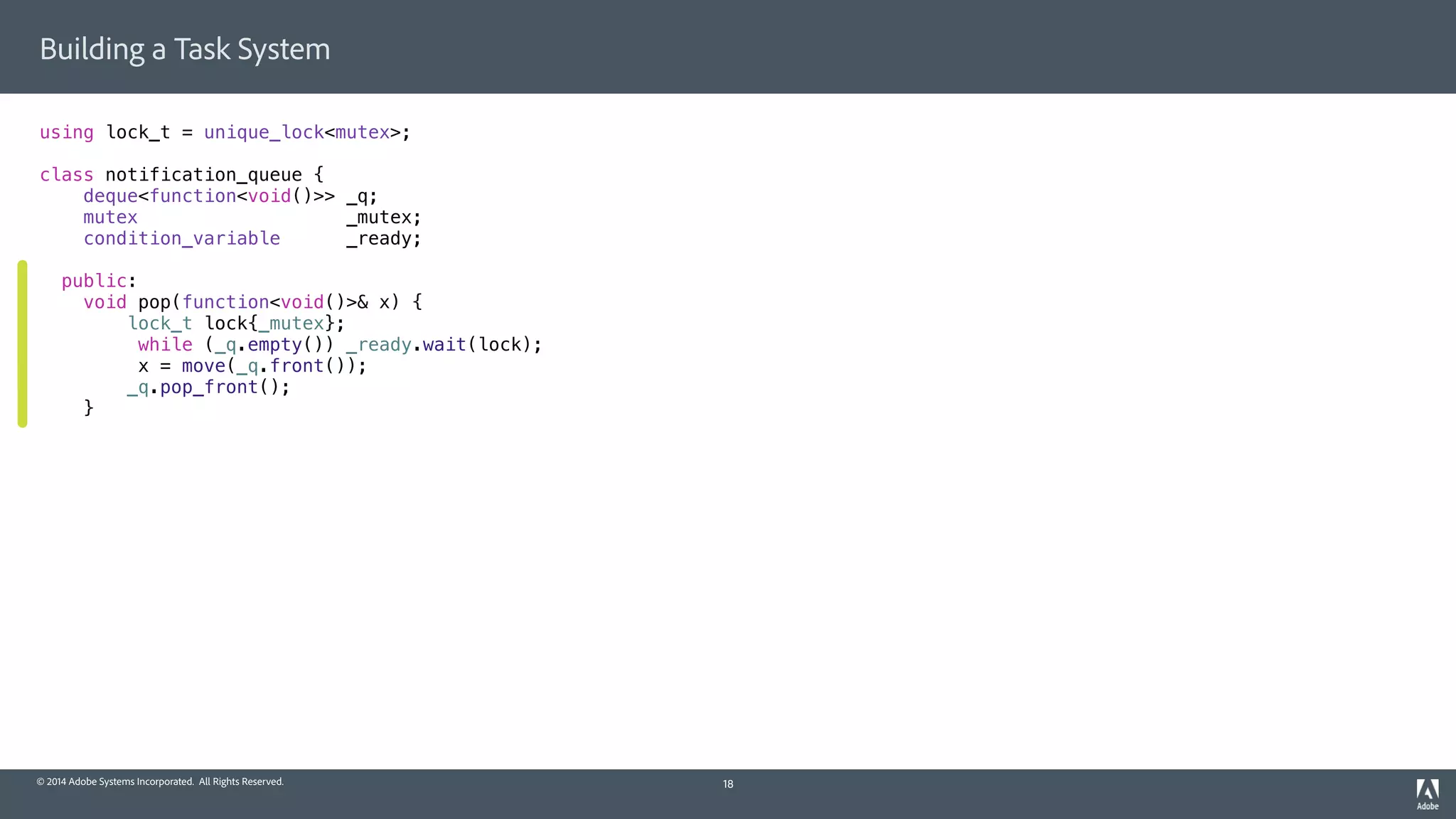
Task: Click the slide title Building a Task System
Action: click(185, 49)
